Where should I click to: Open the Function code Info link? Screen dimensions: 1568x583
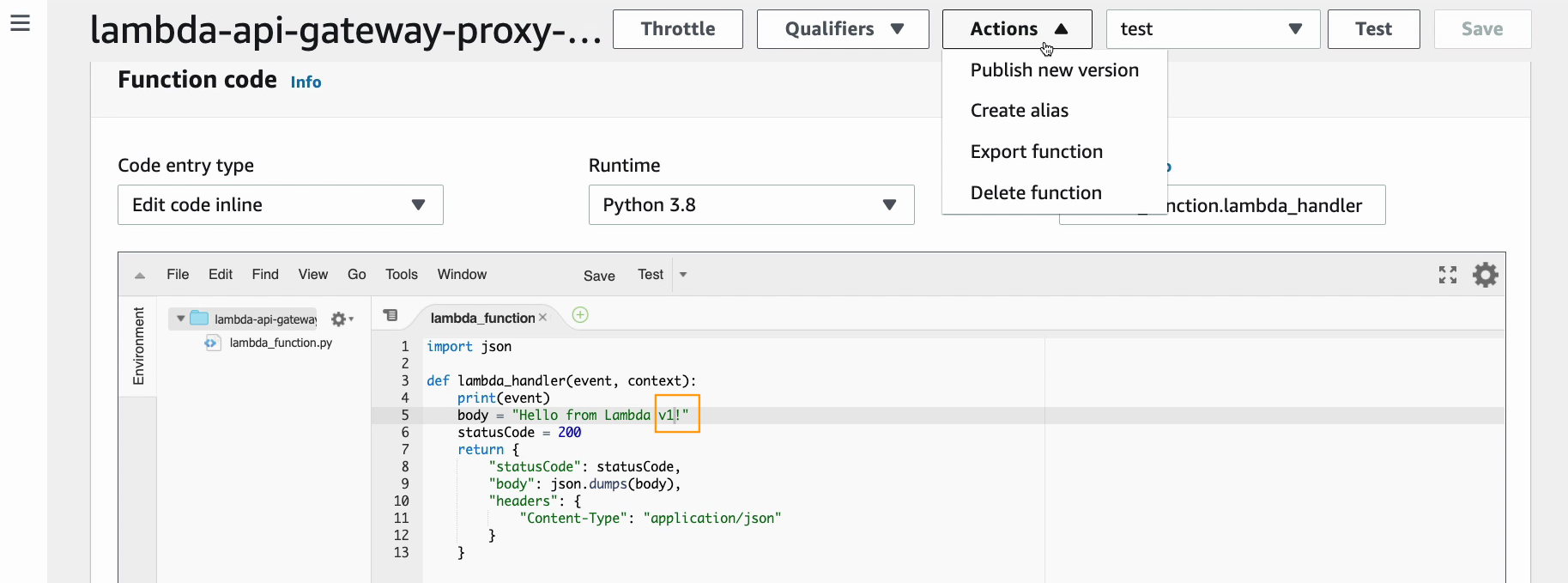pos(306,82)
